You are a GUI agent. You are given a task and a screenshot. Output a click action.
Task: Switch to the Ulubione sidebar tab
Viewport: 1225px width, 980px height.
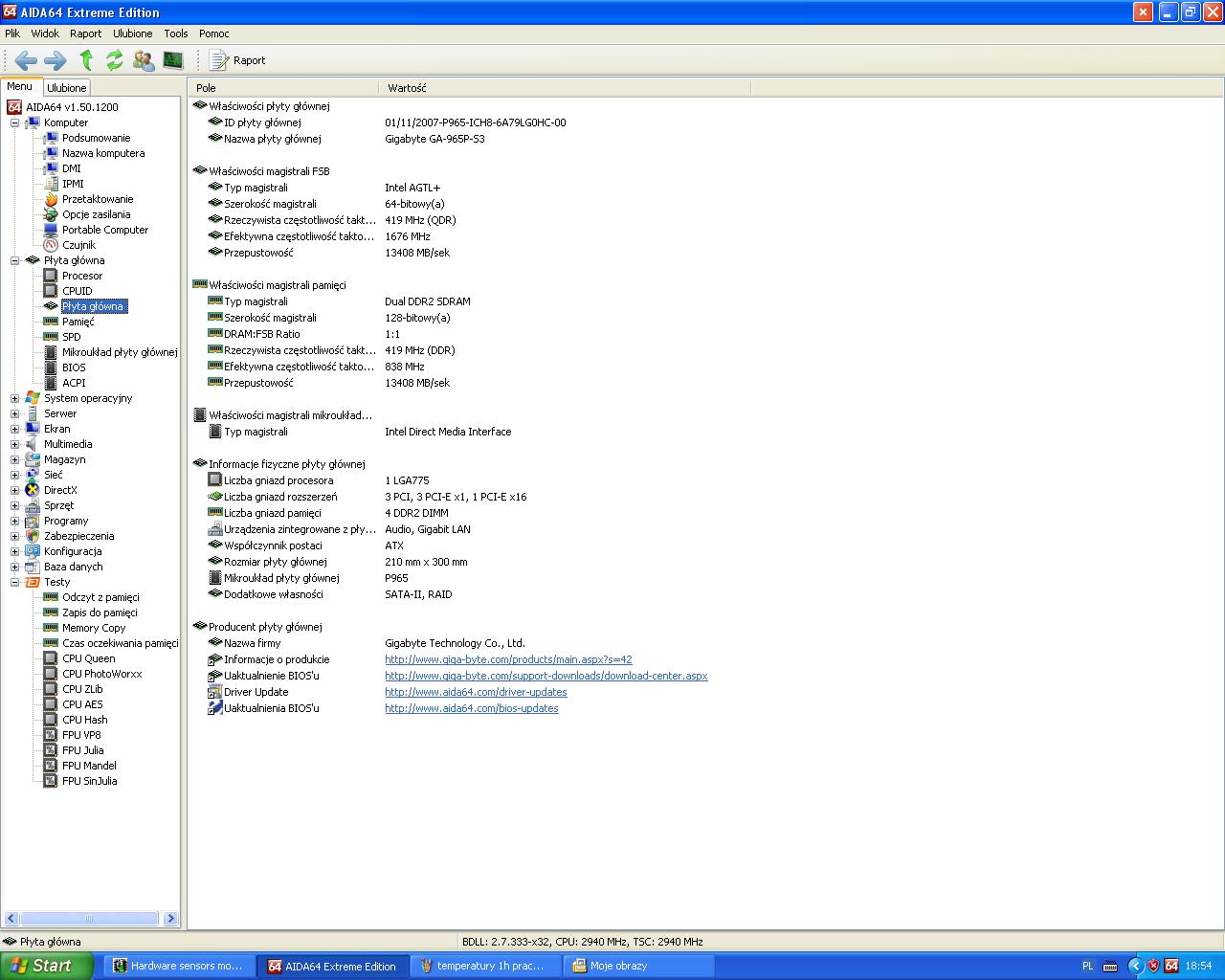tap(67, 88)
